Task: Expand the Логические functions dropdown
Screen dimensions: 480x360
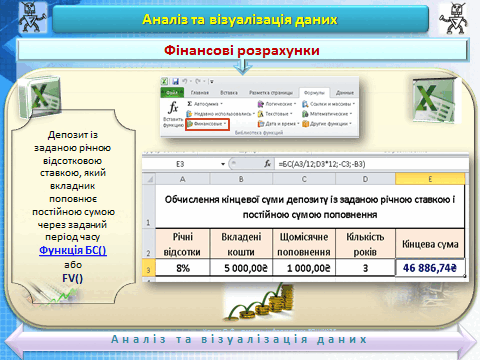Action: click(277, 104)
